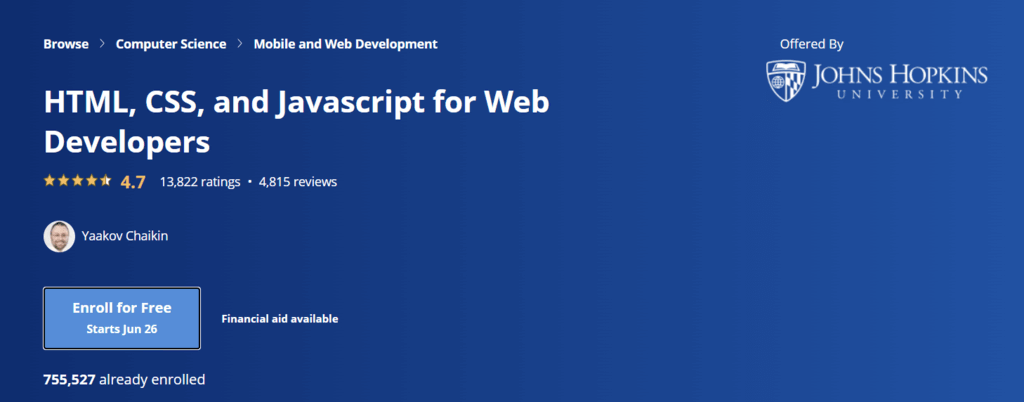The image size is (1024, 402).
Task: View the 4,815 reviews
Action: [x=297, y=182]
